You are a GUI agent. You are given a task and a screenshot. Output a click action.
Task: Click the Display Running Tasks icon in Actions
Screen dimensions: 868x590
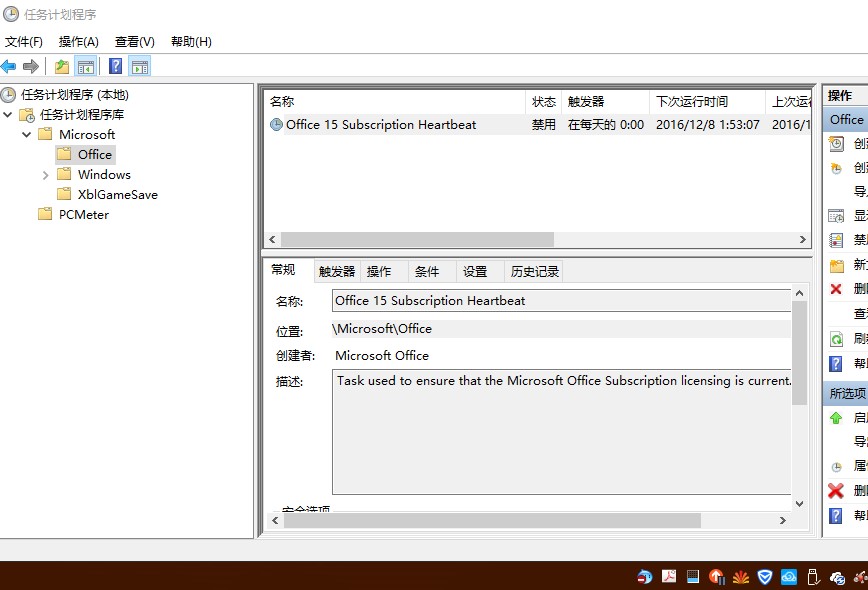pos(836,216)
